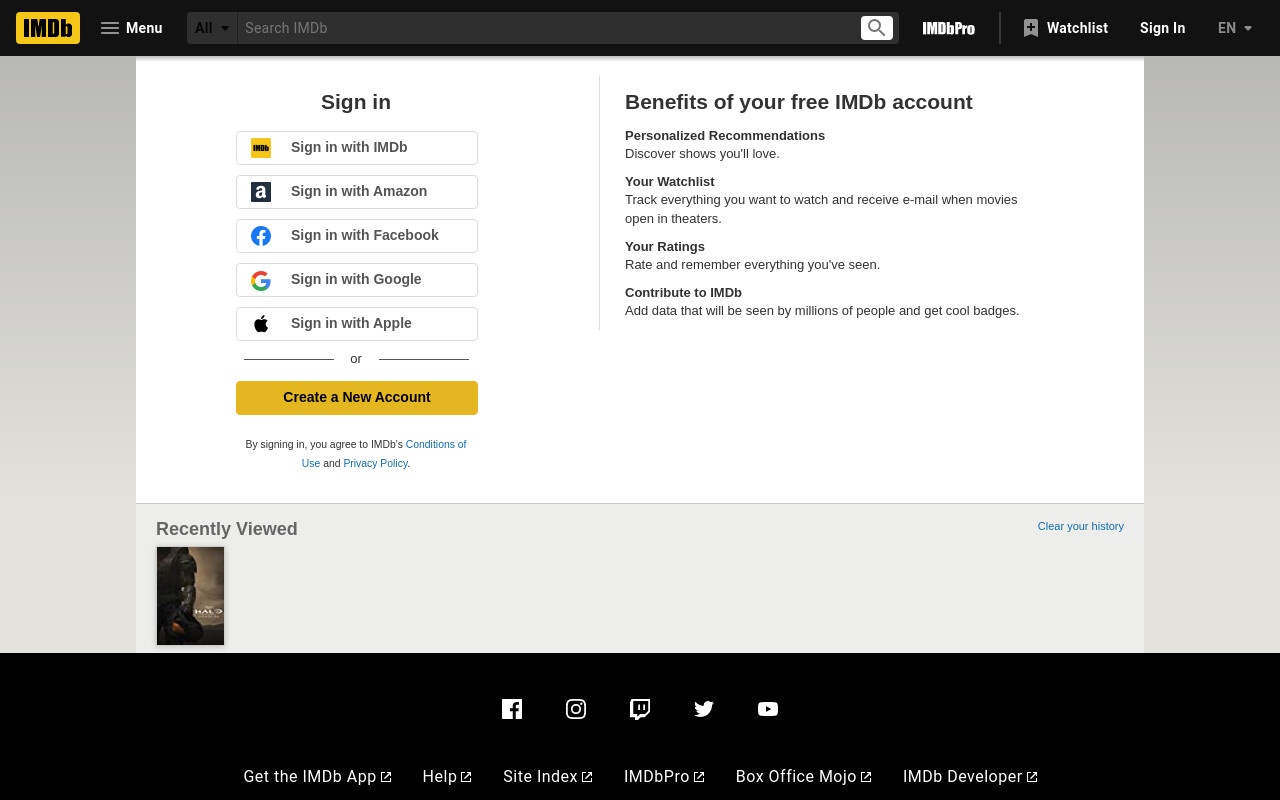The image size is (1280, 800).
Task: Focus the Search IMDb field
Action: point(548,28)
